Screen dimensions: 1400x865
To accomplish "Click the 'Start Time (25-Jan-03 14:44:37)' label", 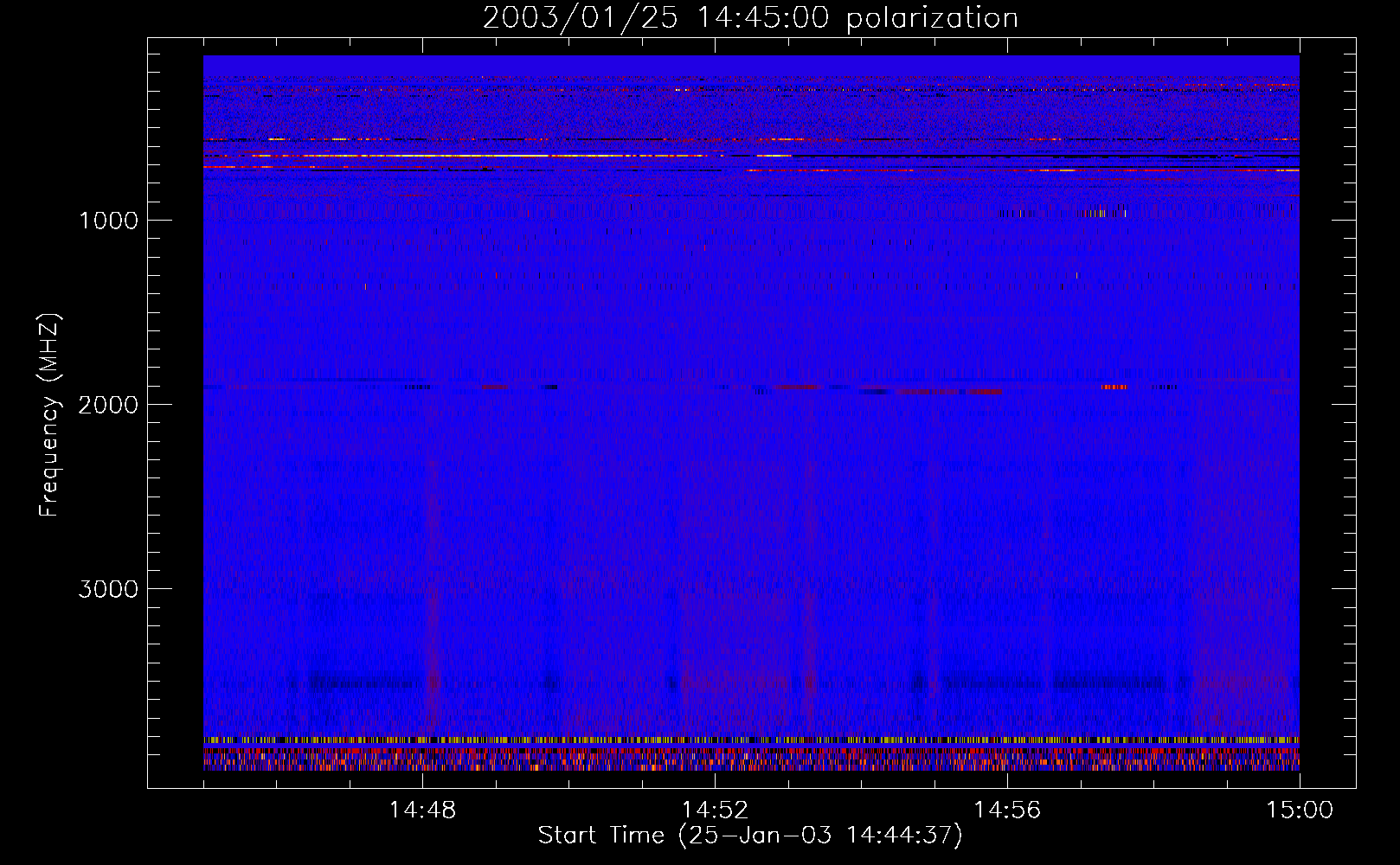I will (750, 836).
